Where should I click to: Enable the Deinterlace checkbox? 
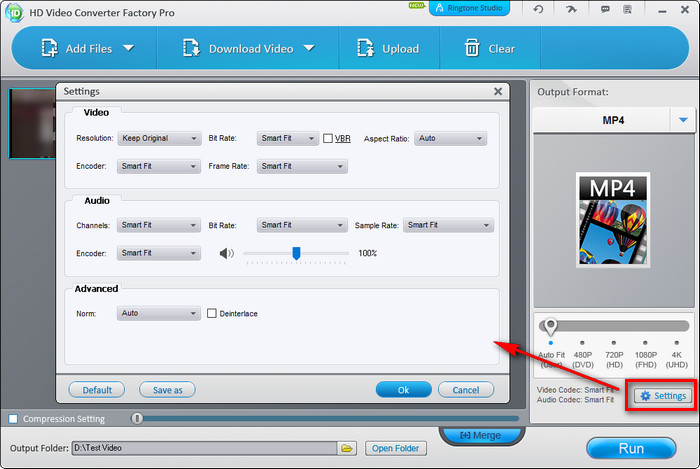(x=212, y=313)
